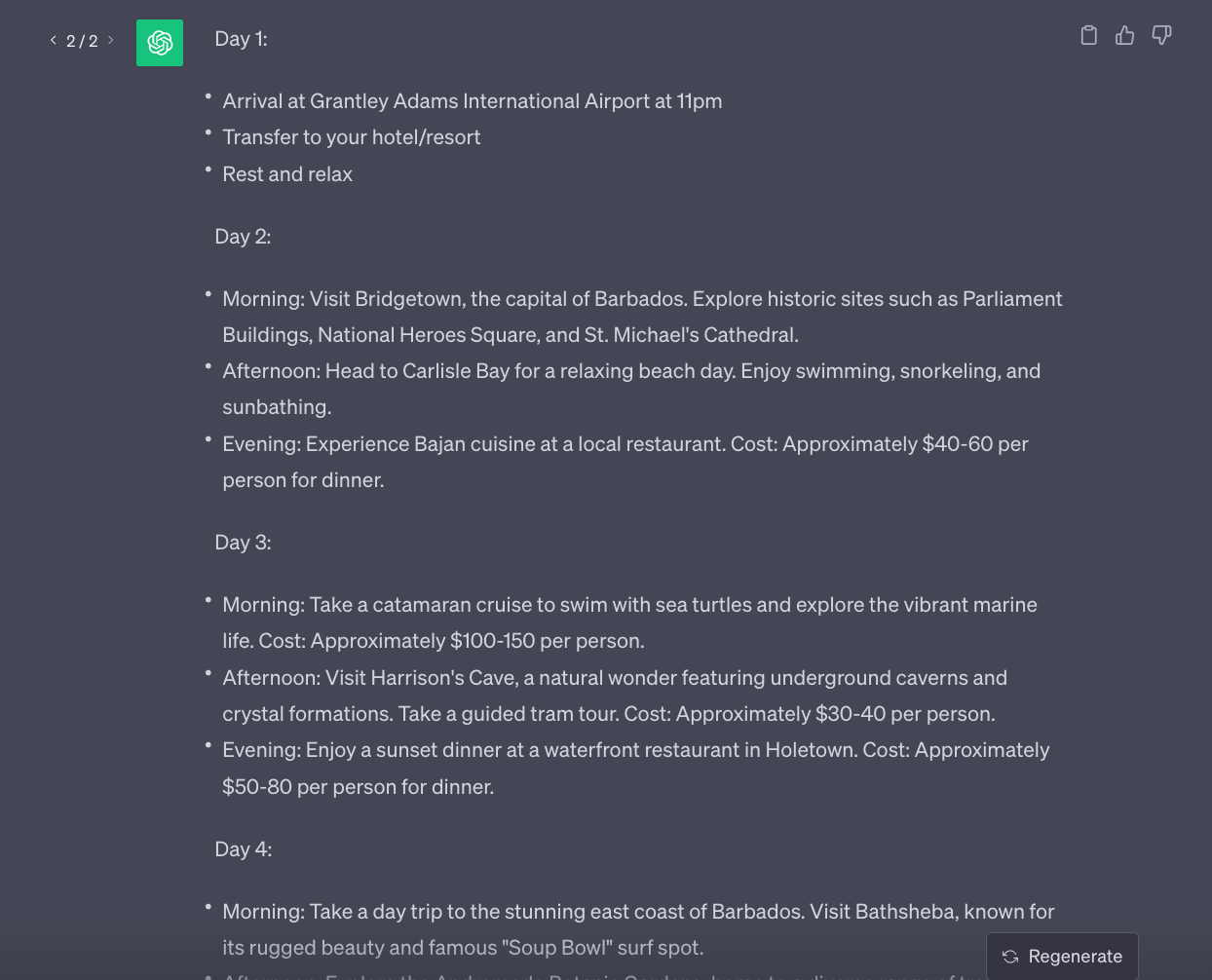This screenshot has height=980, width=1212.
Task: Click the 2 / 2 response counter
Action: (82, 41)
